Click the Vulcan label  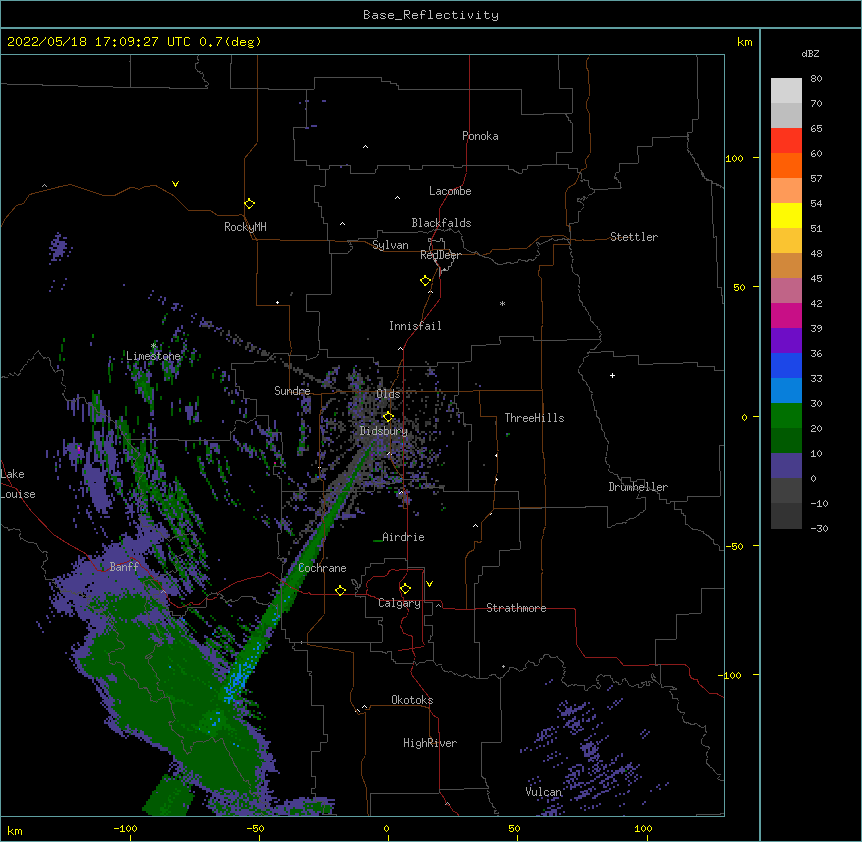tap(543, 792)
